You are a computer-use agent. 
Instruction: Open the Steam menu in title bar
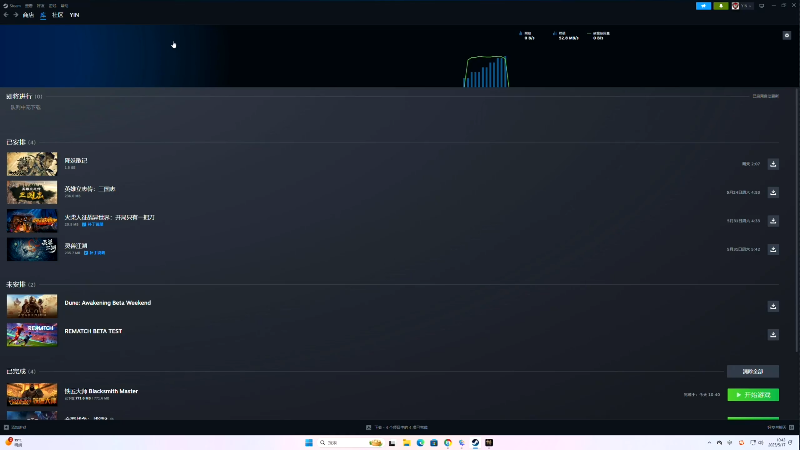(12, 6)
